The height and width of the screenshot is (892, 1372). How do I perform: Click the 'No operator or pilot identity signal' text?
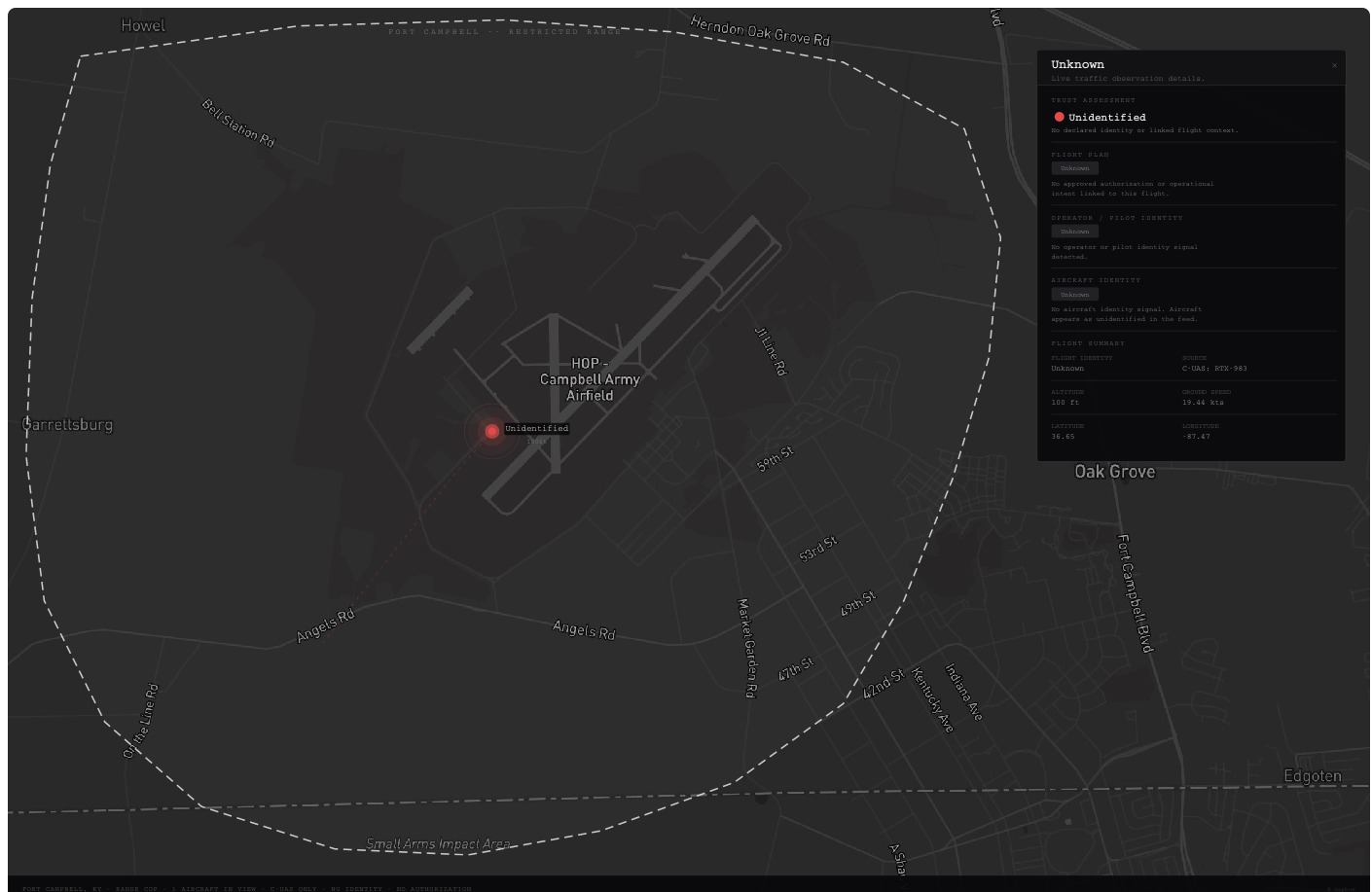pos(1124,252)
